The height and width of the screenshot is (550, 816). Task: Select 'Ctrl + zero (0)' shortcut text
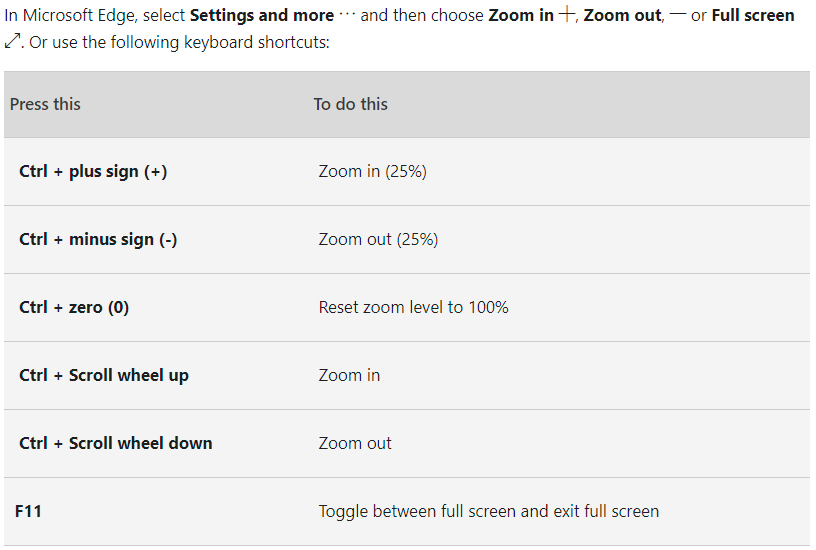pos(74,308)
